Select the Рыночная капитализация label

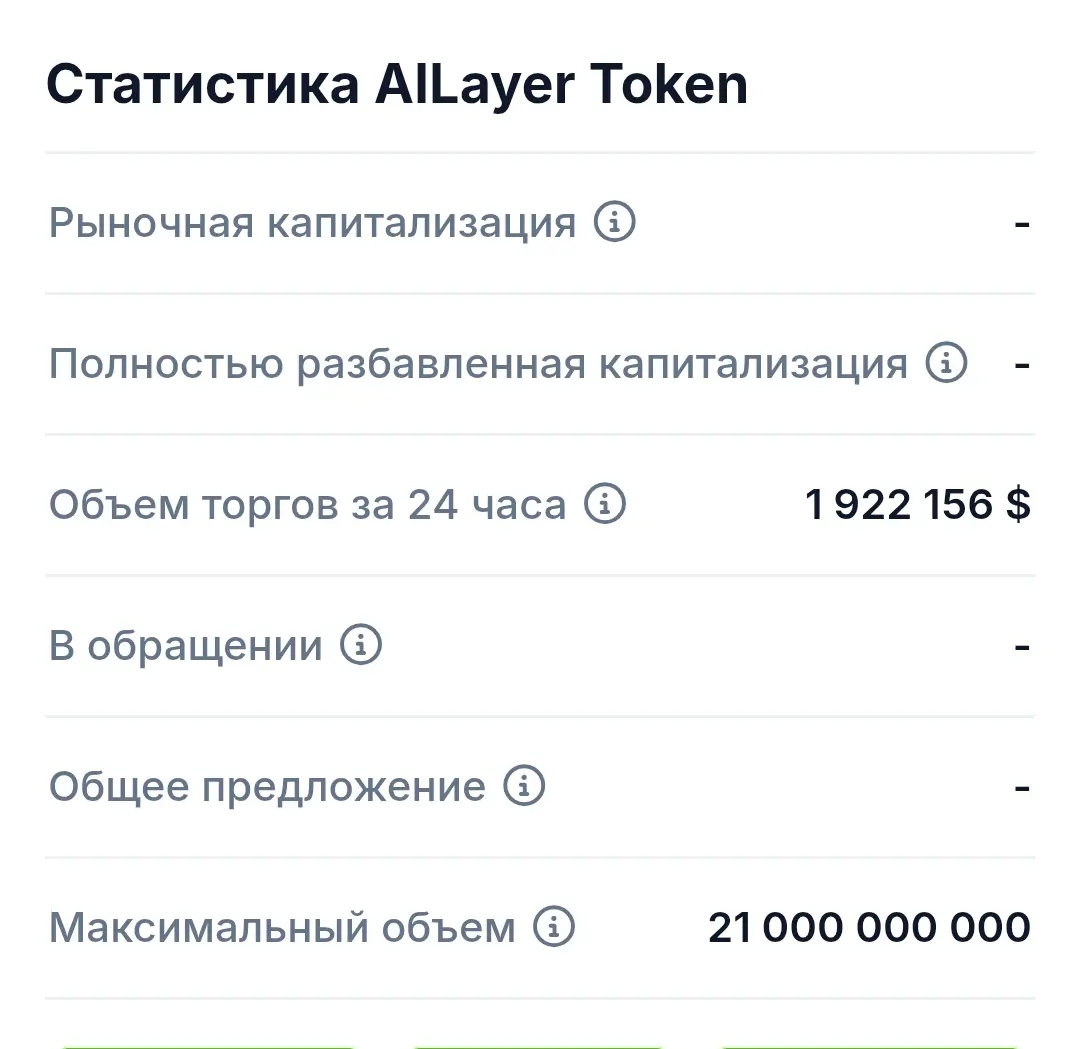pyautogui.click(x=312, y=223)
